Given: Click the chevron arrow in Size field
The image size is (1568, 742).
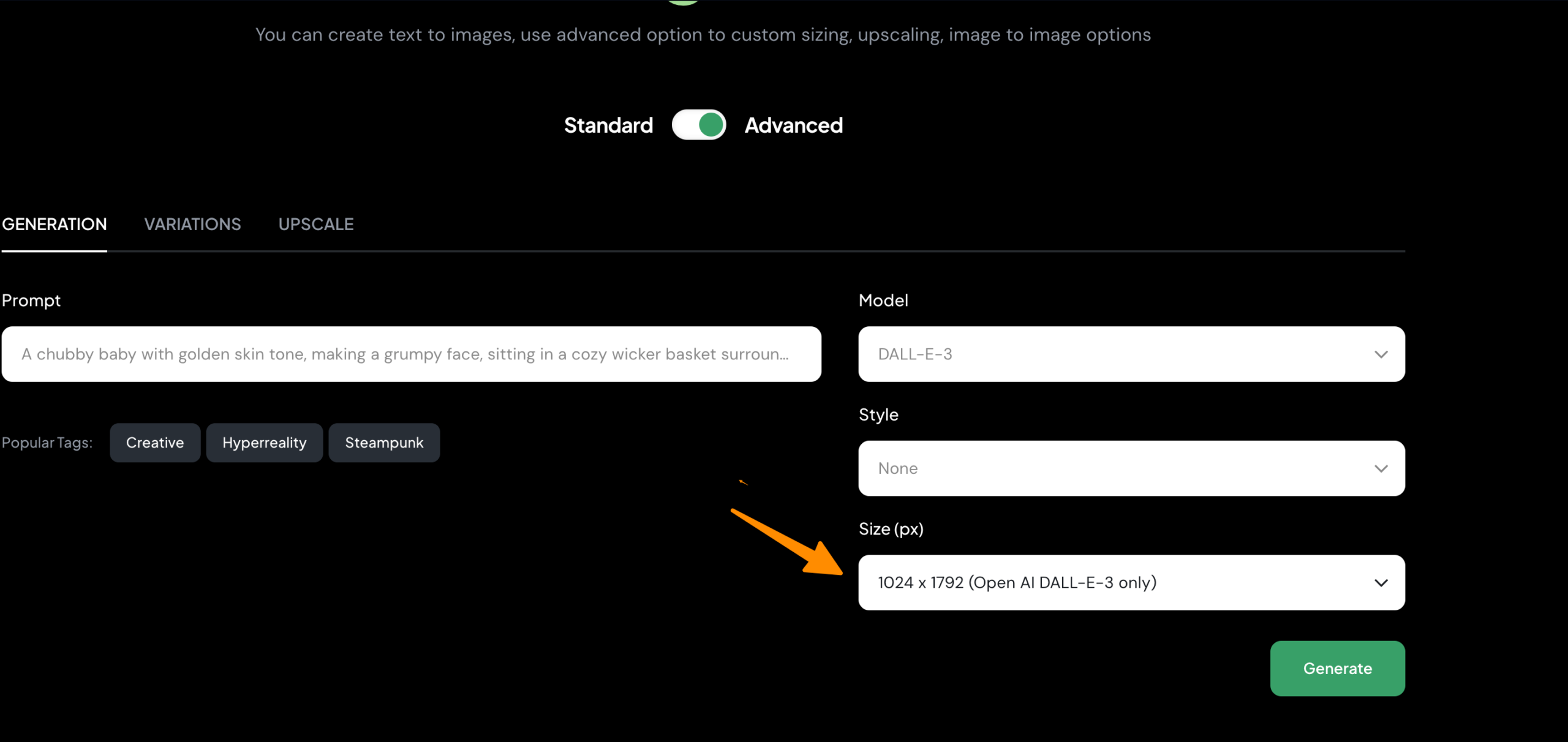Looking at the screenshot, I should [1381, 583].
